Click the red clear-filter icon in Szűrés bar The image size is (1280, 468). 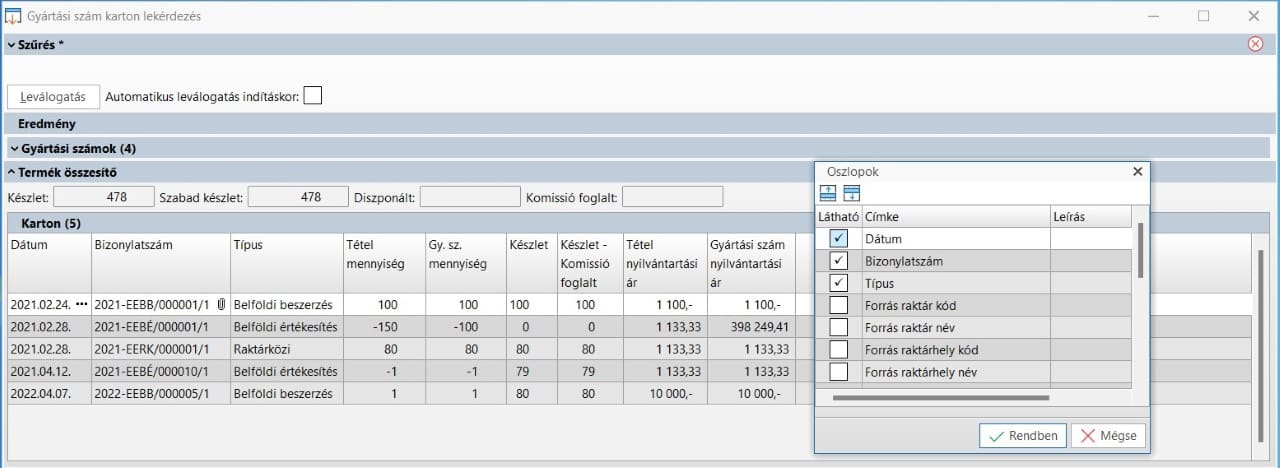coord(1255,44)
